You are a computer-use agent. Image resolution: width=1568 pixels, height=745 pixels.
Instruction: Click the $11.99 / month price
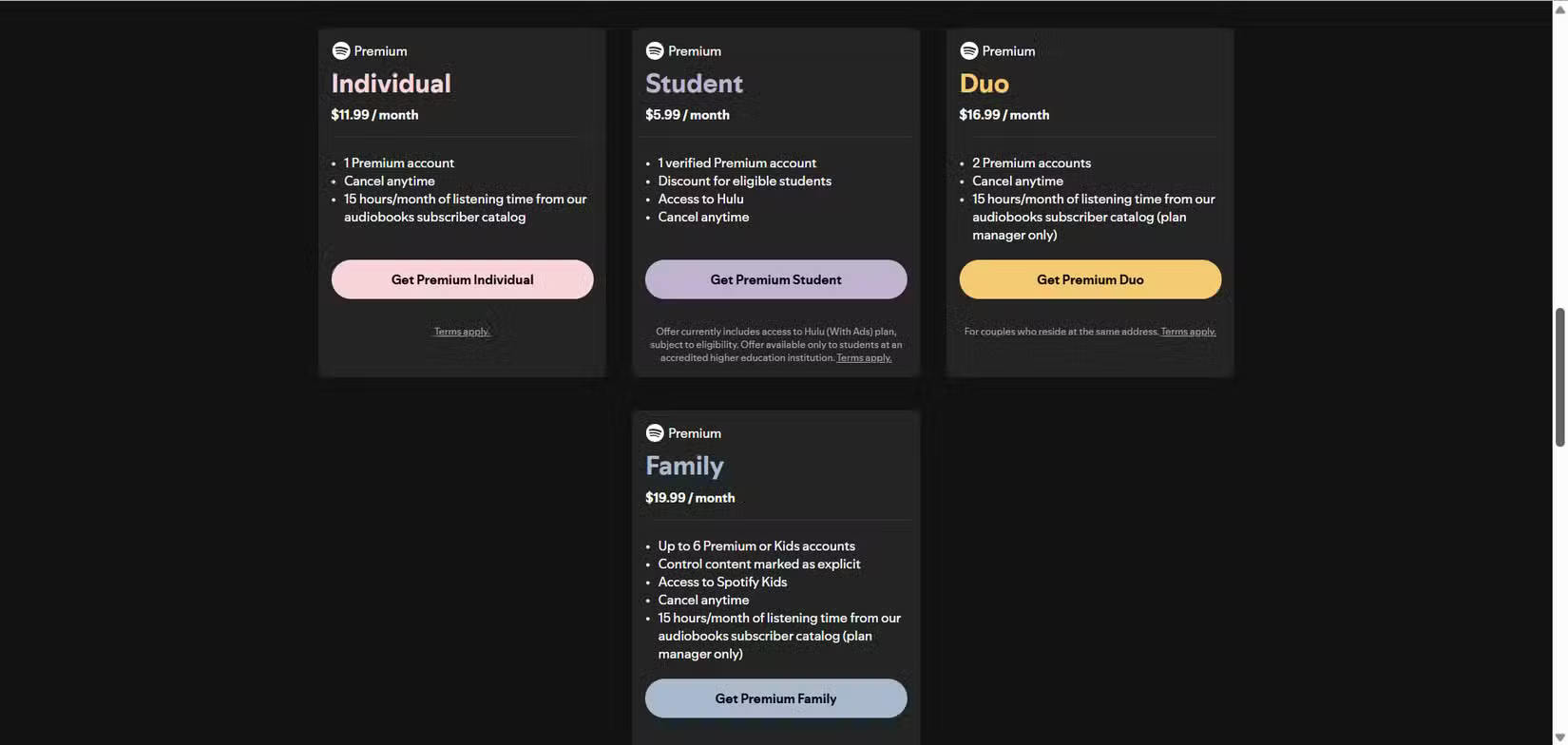click(x=374, y=115)
